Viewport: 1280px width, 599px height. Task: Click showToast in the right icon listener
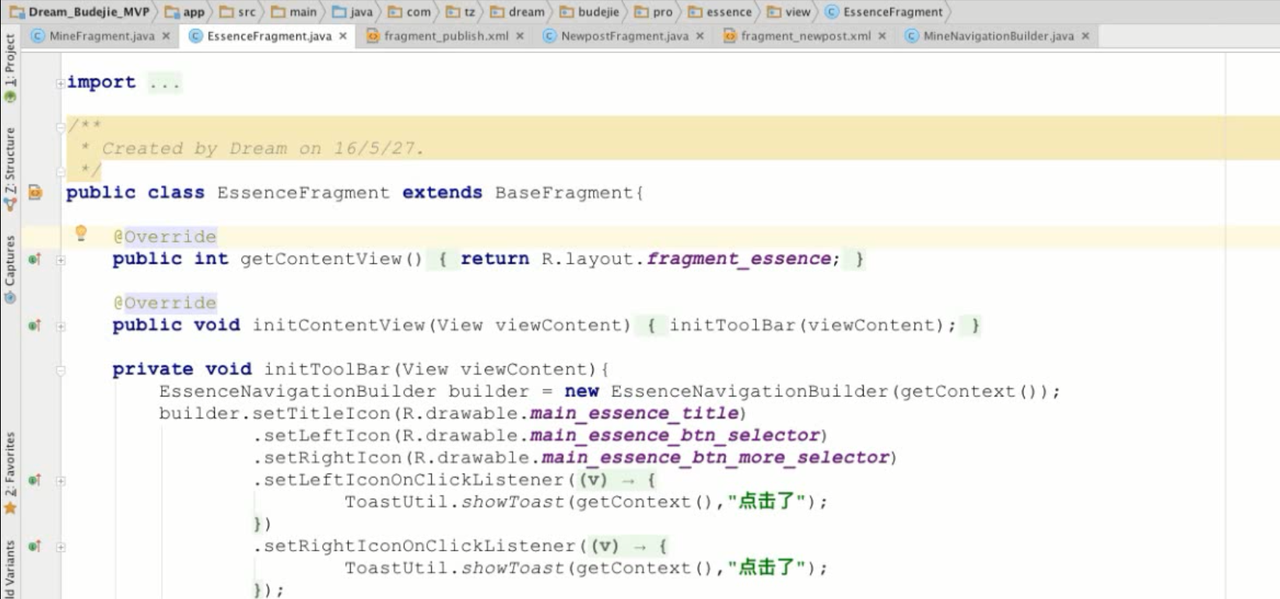[513, 568]
